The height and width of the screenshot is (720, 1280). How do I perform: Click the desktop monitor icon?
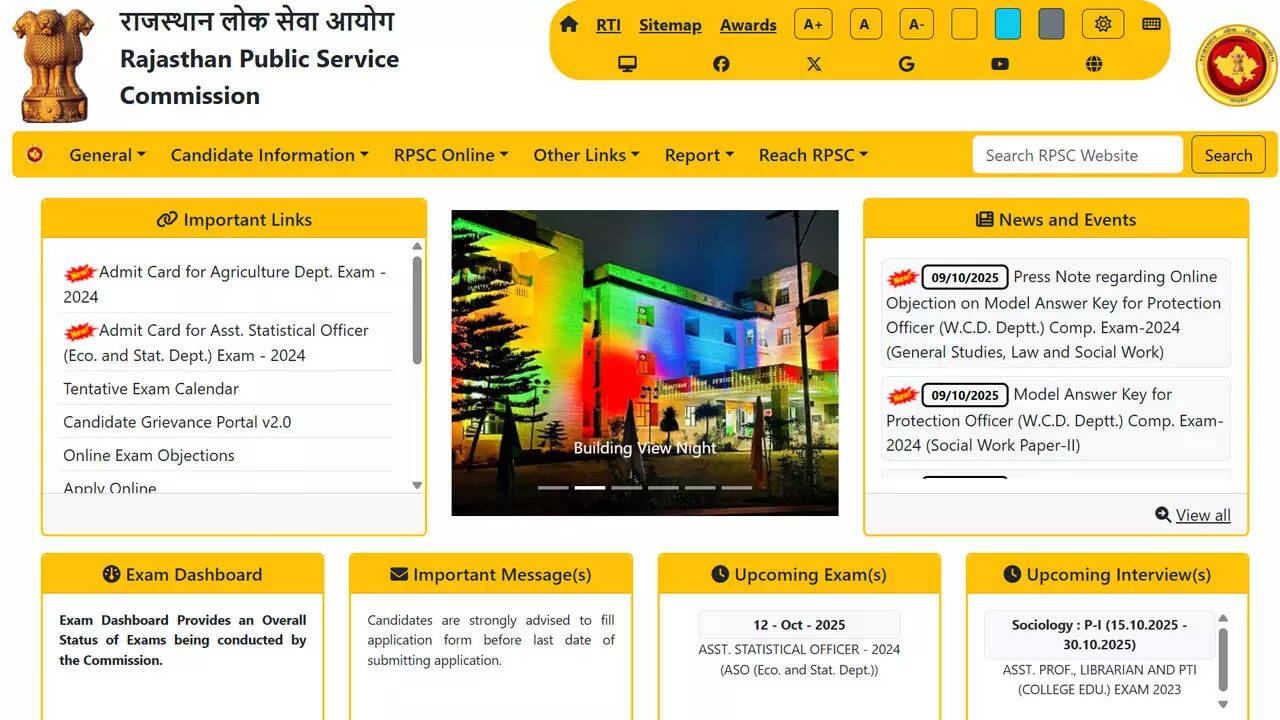628,64
